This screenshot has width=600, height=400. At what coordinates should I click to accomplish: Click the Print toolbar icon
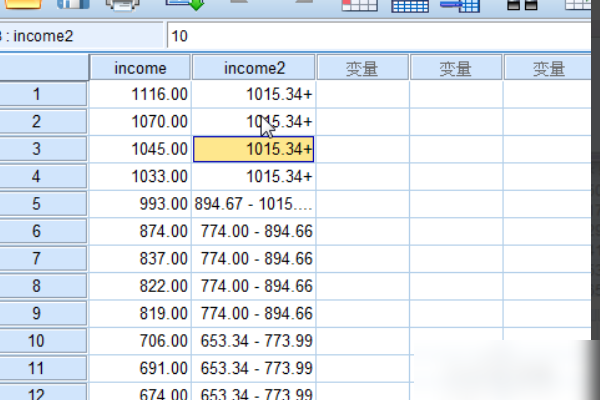click(122, 5)
